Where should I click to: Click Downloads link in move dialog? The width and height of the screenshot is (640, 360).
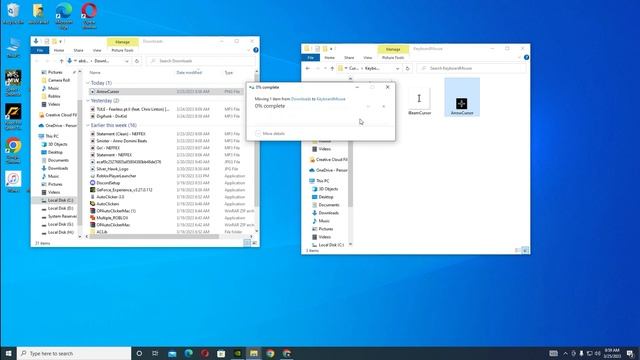click(x=301, y=99)
